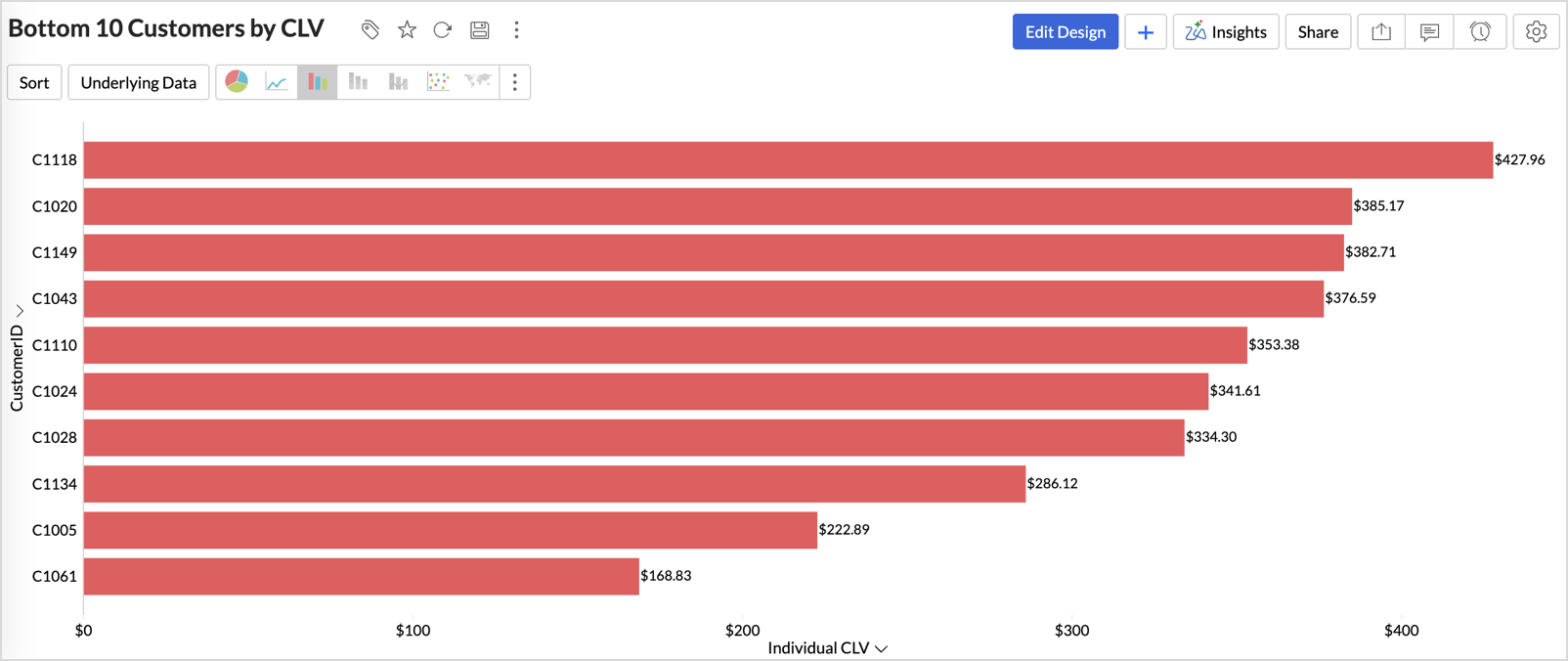1568x661 pixels.
Task: Open Zia Insights
Action: click(1225, 31)
